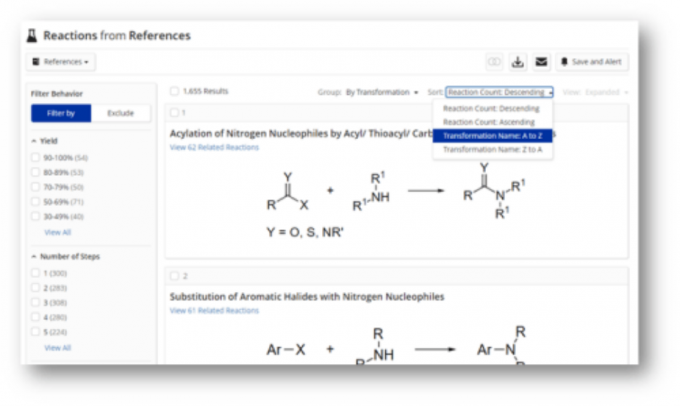Screen dimensions: 680x406
Task: Collapse the Yield filter section
Action: pyautogui.click(x=35, y=141)
